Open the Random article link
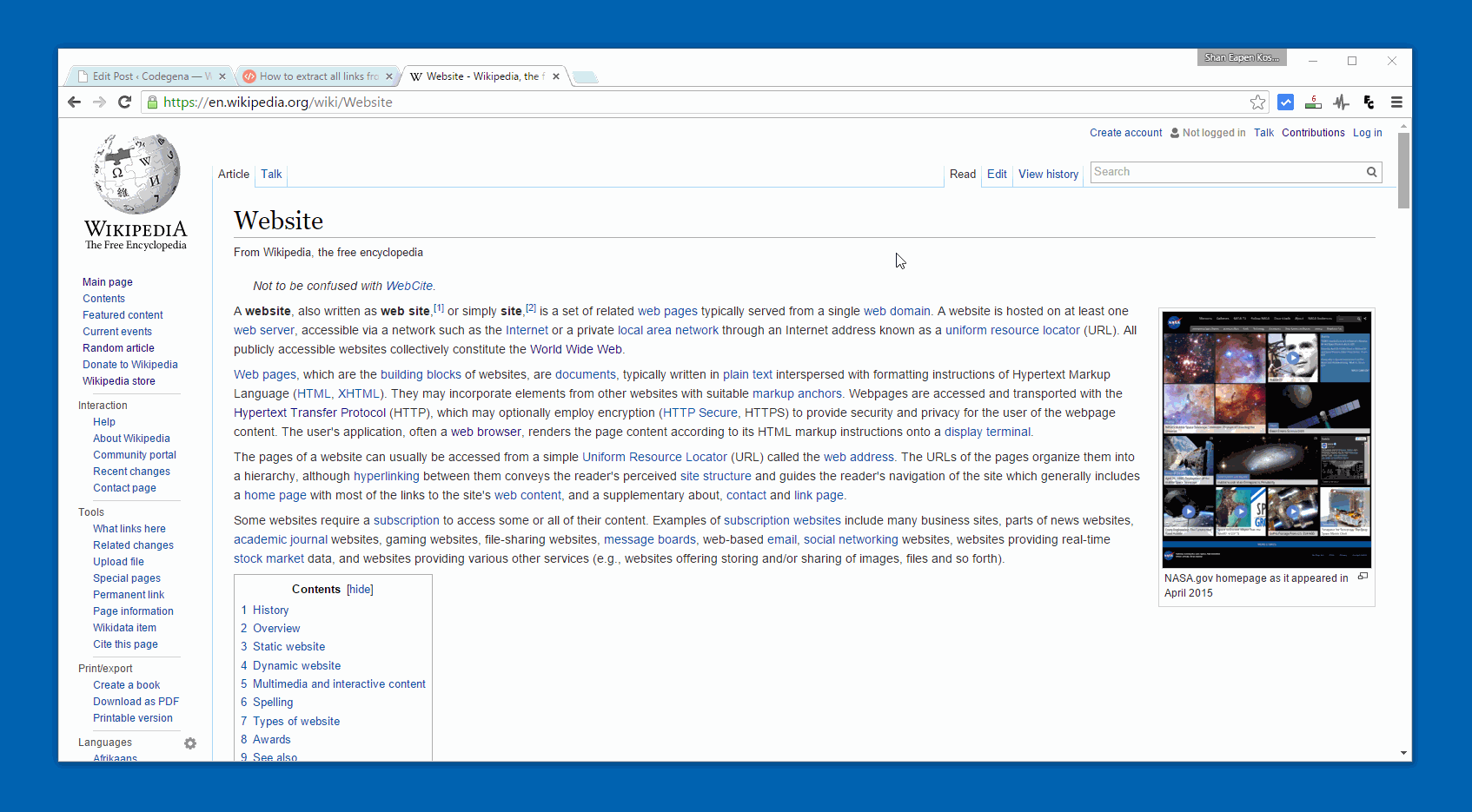This screenshot has height=812, width=1472. click(x=118, y=348)
